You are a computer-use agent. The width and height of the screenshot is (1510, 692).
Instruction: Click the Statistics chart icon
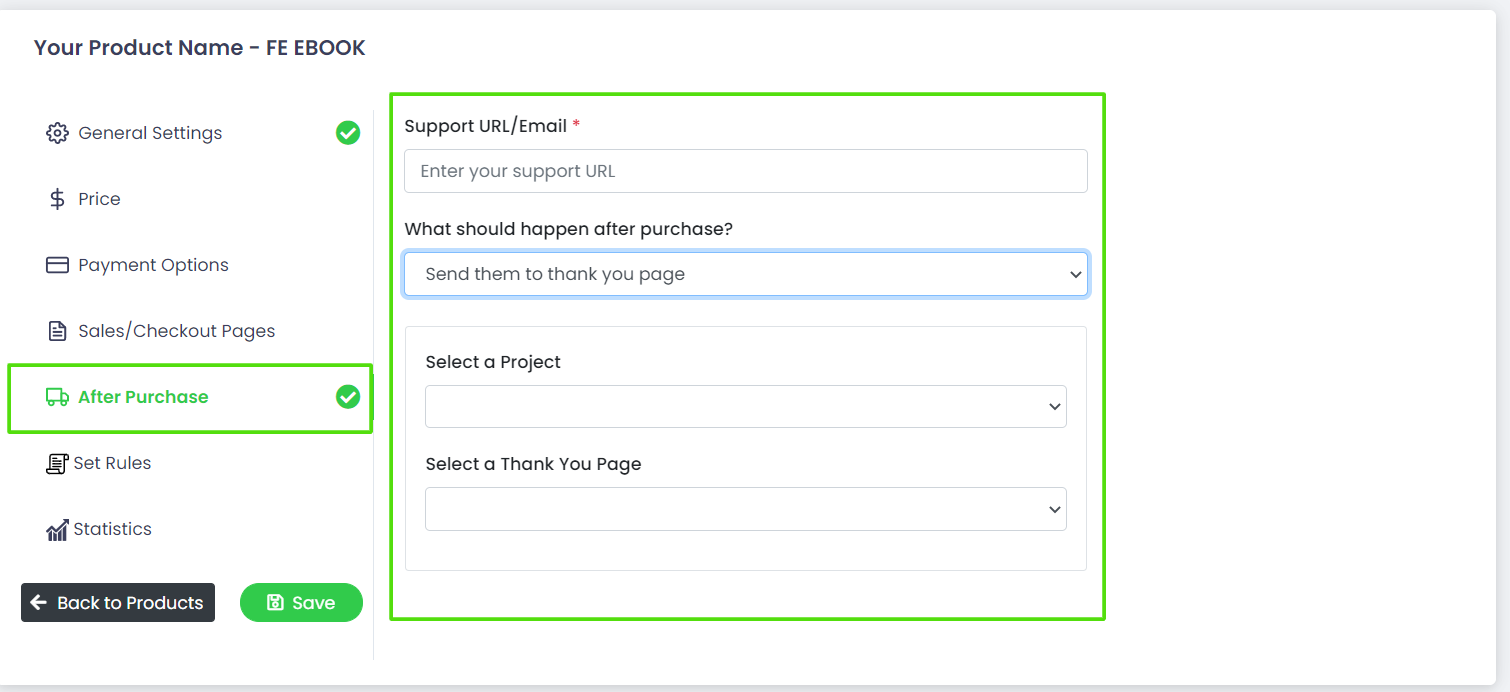[57, 530]
